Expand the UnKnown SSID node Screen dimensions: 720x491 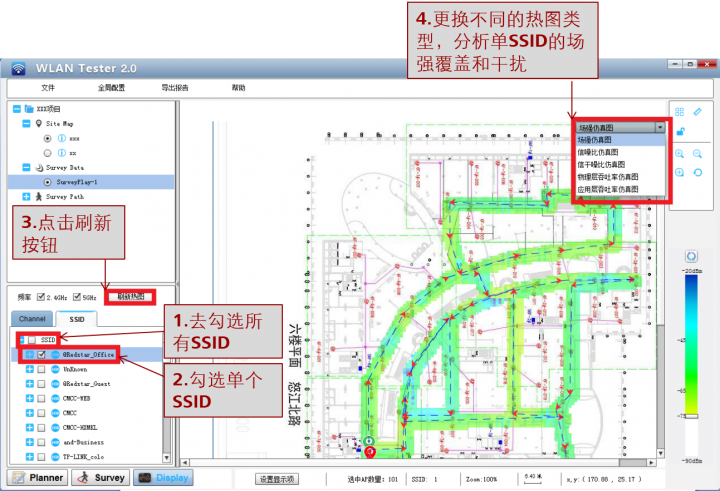coord(29,369)
